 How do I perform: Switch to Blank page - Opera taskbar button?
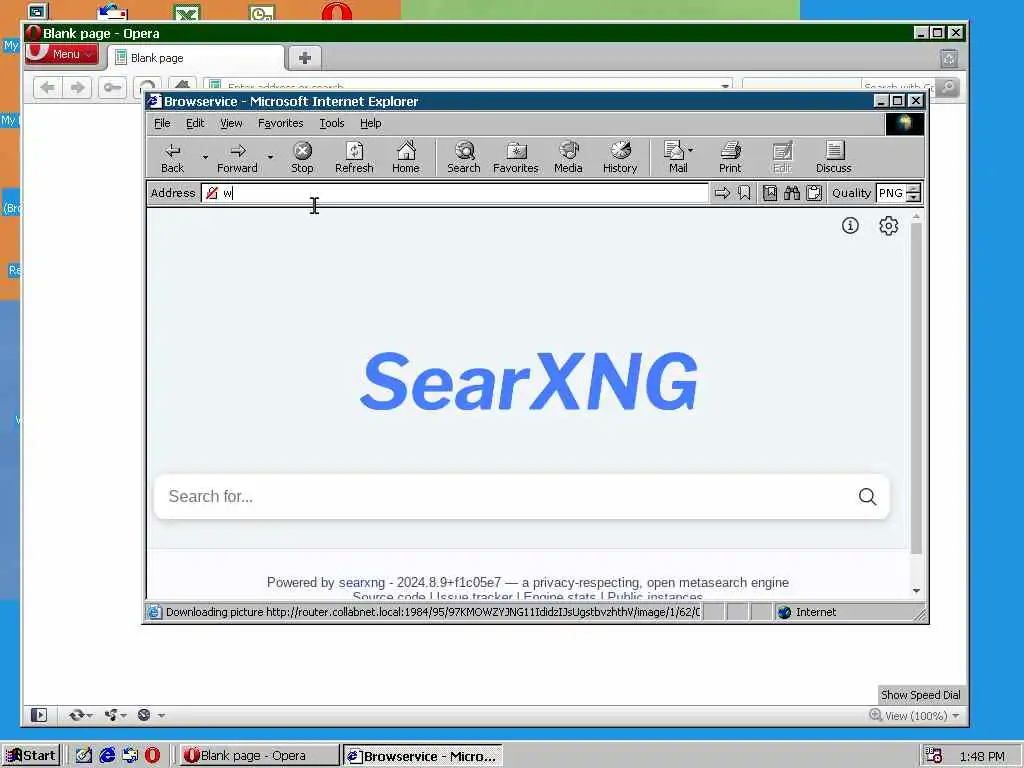[259, 756]
